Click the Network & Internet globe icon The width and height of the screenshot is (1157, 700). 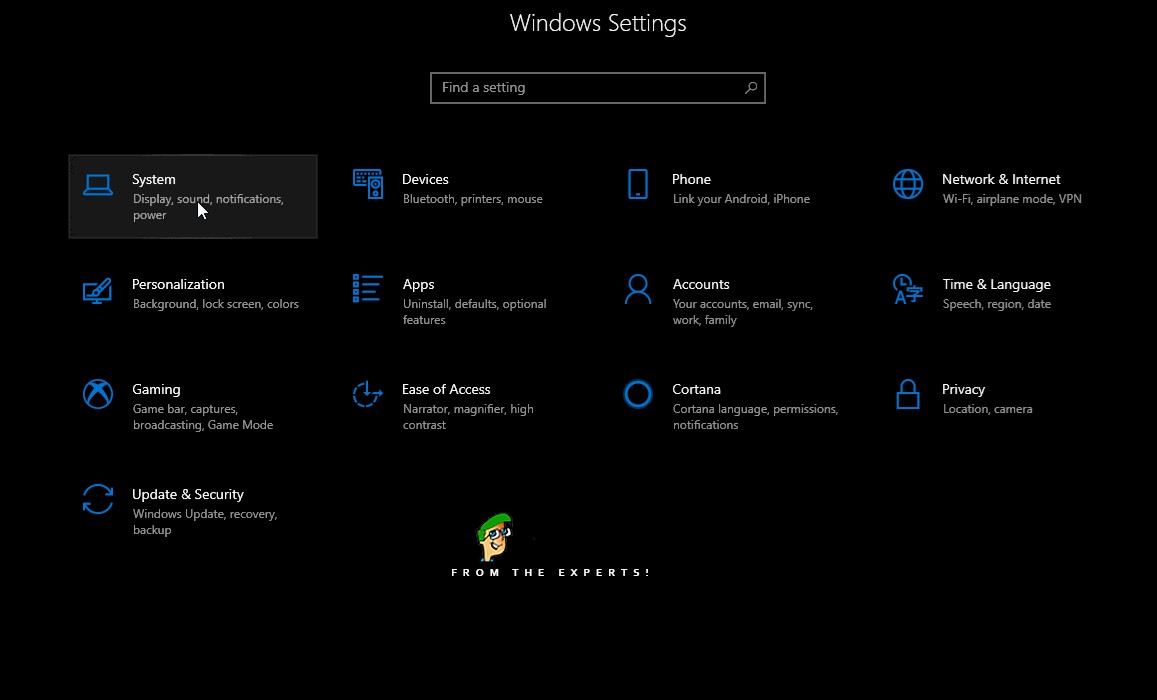click(x=908, y=184)
